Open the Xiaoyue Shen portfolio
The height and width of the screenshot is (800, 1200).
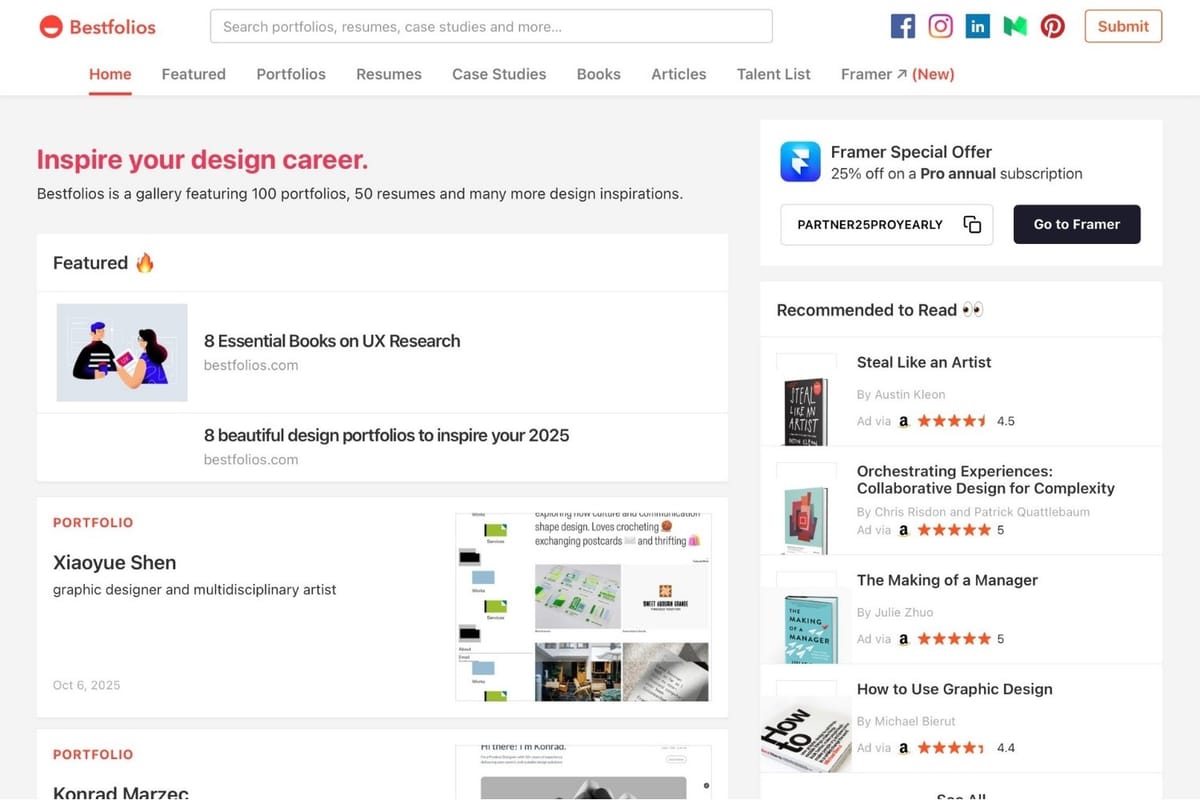click(x=113, y=562)
